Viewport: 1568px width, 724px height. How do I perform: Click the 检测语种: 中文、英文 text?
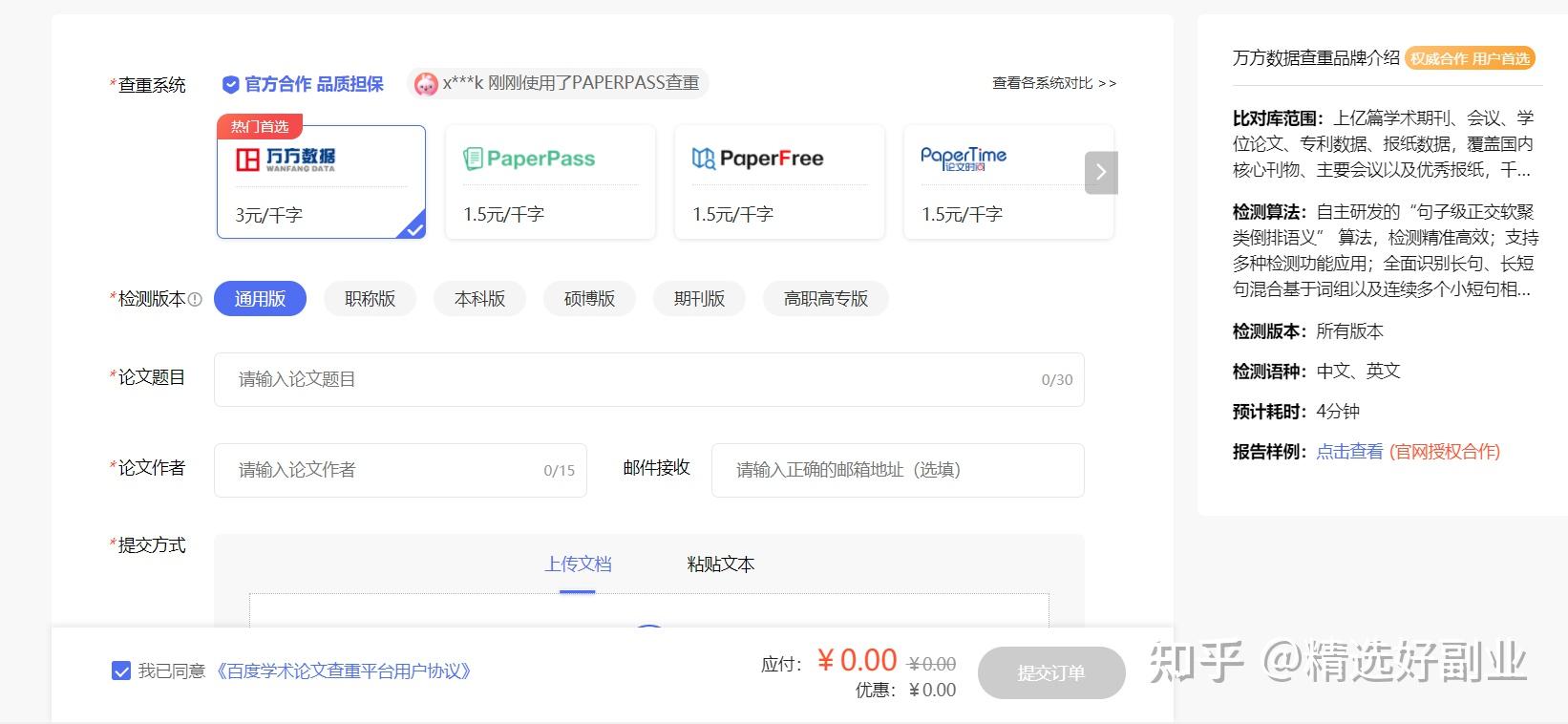coord(1316,372)
